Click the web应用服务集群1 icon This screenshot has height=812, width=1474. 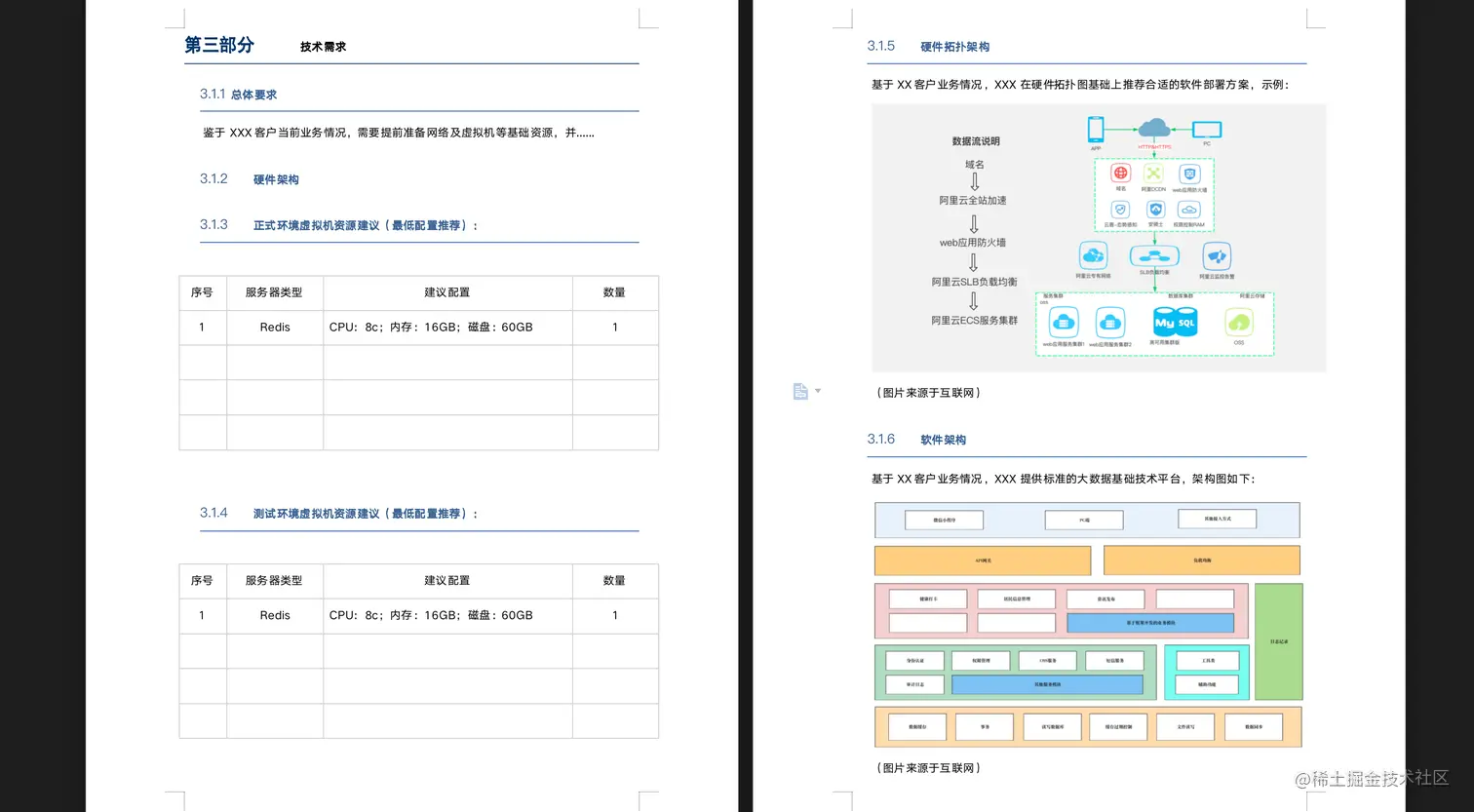pyautogui.click(x=1063, y=322)
